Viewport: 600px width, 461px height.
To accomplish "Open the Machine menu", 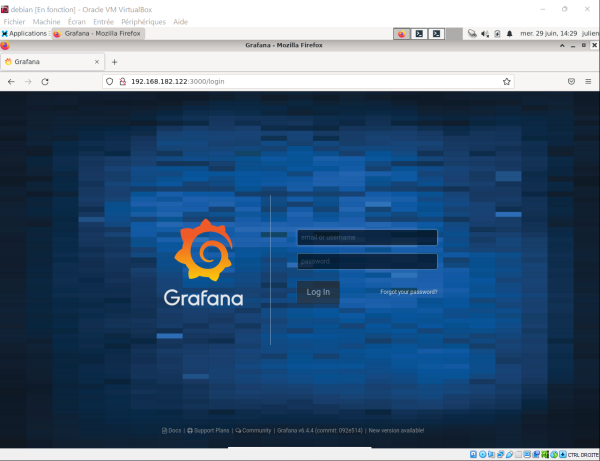I will (46, 22).
